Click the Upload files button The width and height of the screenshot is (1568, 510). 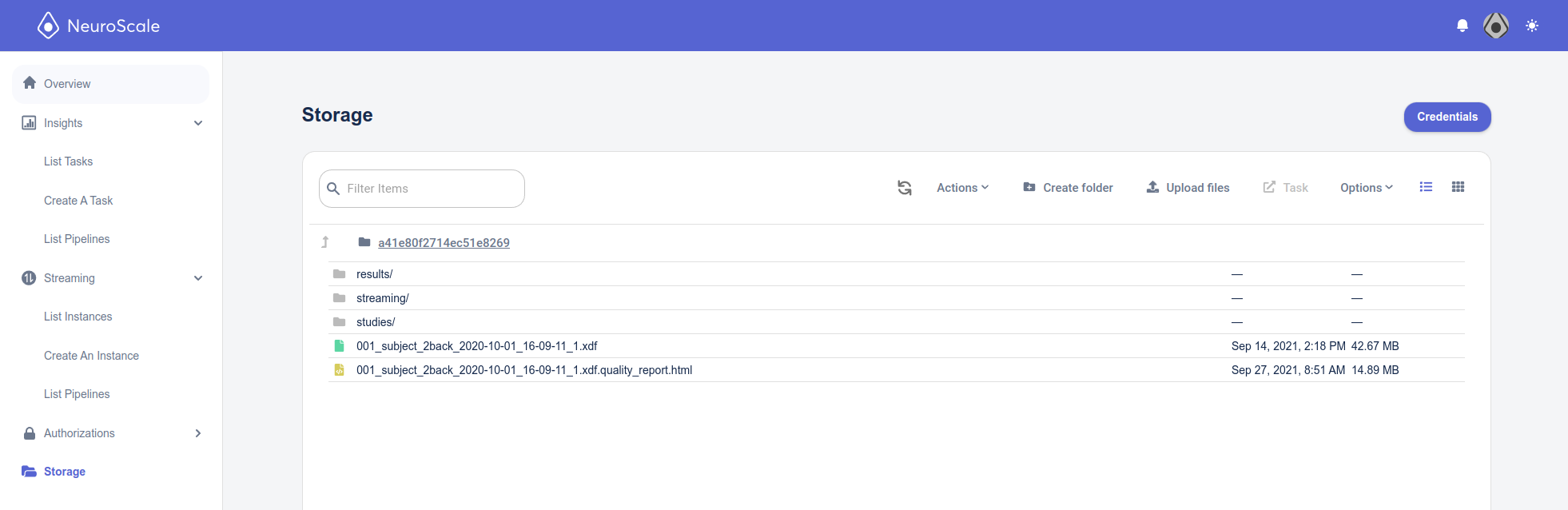point(1188,188)
